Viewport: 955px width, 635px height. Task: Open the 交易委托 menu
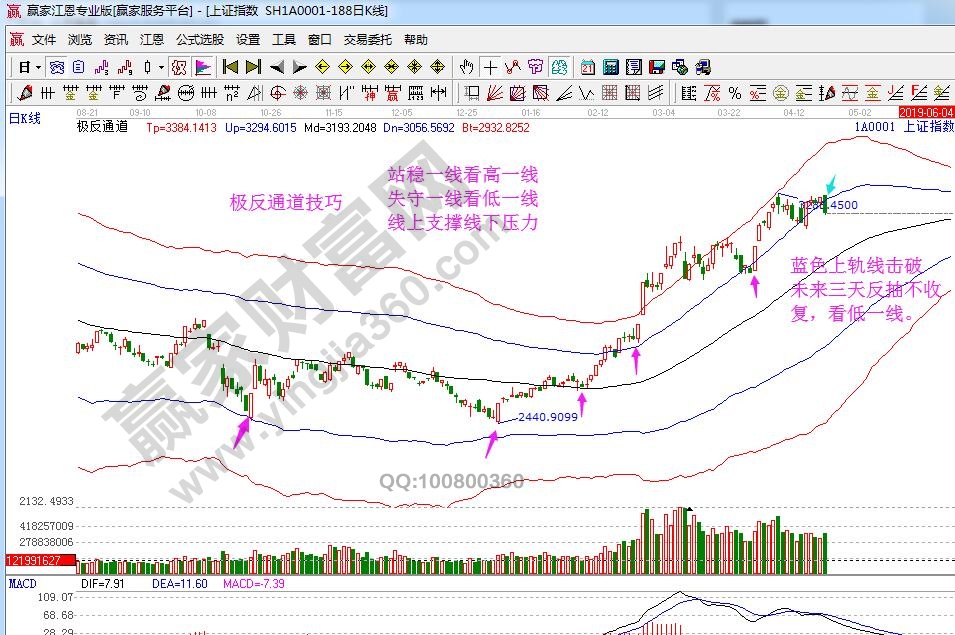point(369,40)
